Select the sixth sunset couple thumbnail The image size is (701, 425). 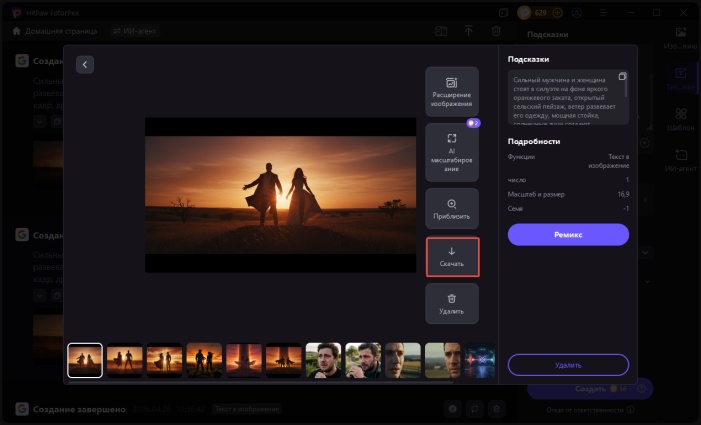point(283,360)
